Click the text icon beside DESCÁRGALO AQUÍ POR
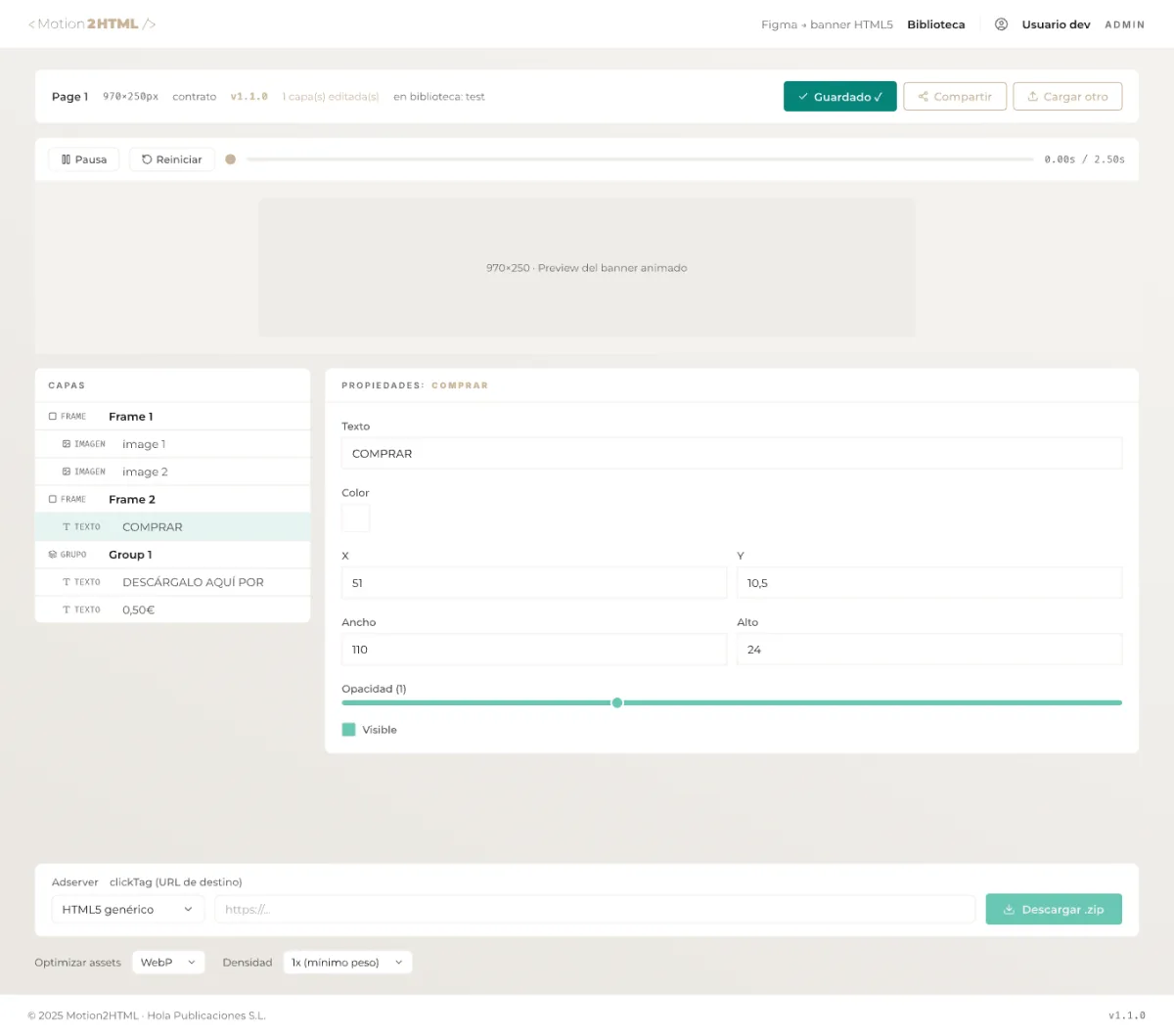 pyautogui.click(x=67, y=582)
